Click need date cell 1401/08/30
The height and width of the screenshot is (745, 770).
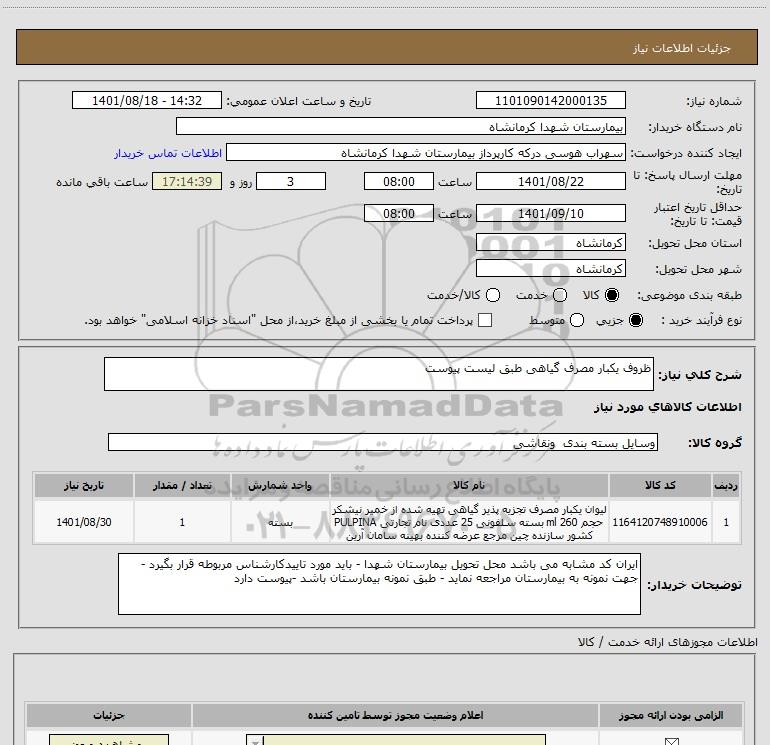click(84, 522)
